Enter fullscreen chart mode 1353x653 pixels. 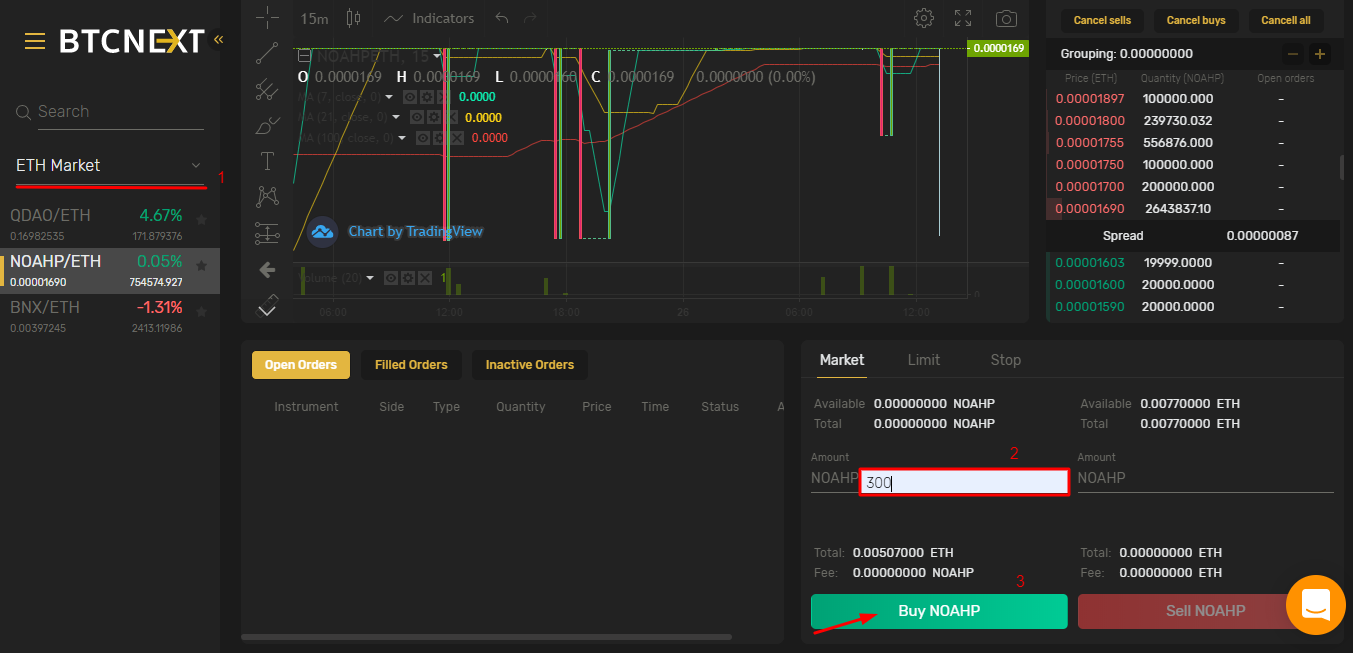(x=963, y=18)
